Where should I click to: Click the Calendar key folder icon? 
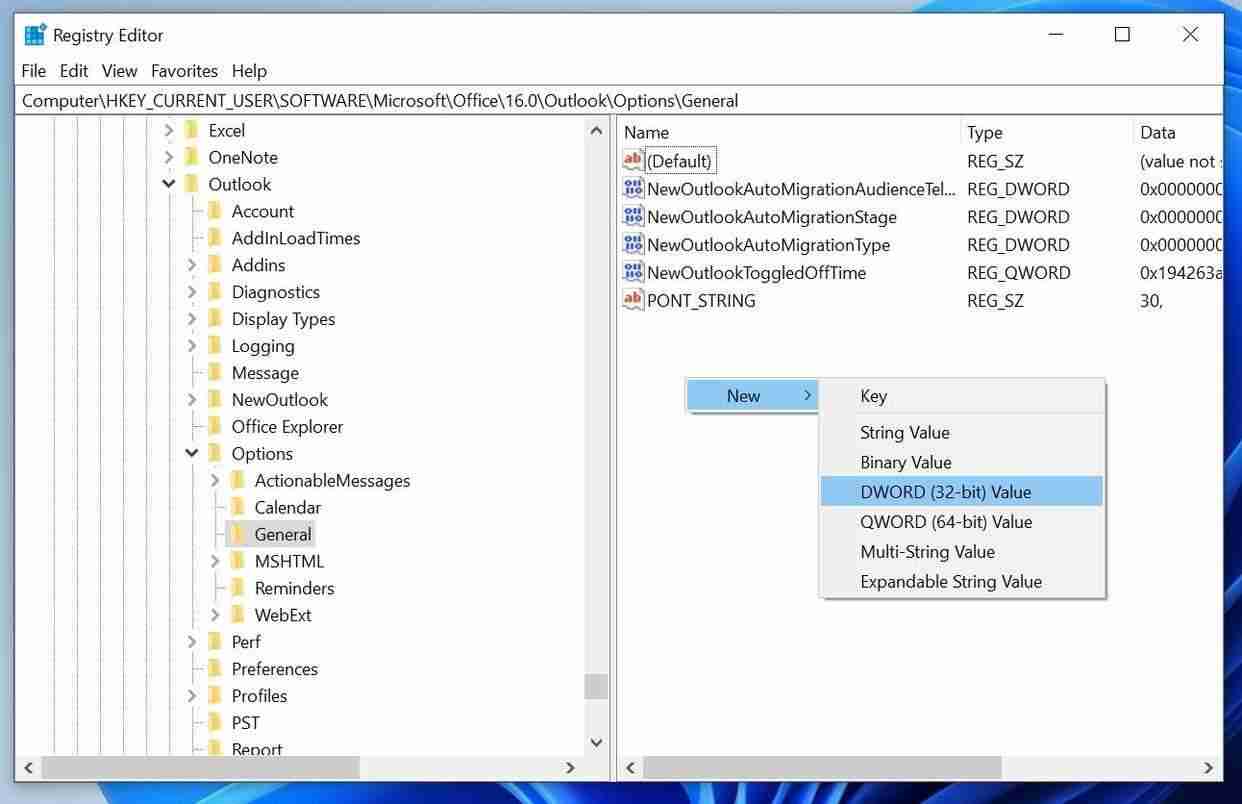coord(238,507)
